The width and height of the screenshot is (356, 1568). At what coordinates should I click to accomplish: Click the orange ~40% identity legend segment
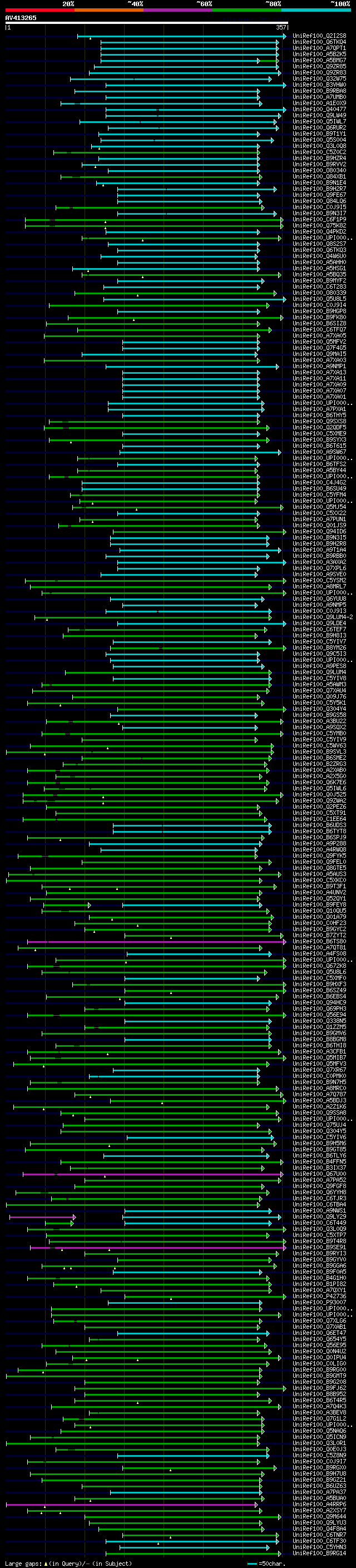click(x=109, y=10)
